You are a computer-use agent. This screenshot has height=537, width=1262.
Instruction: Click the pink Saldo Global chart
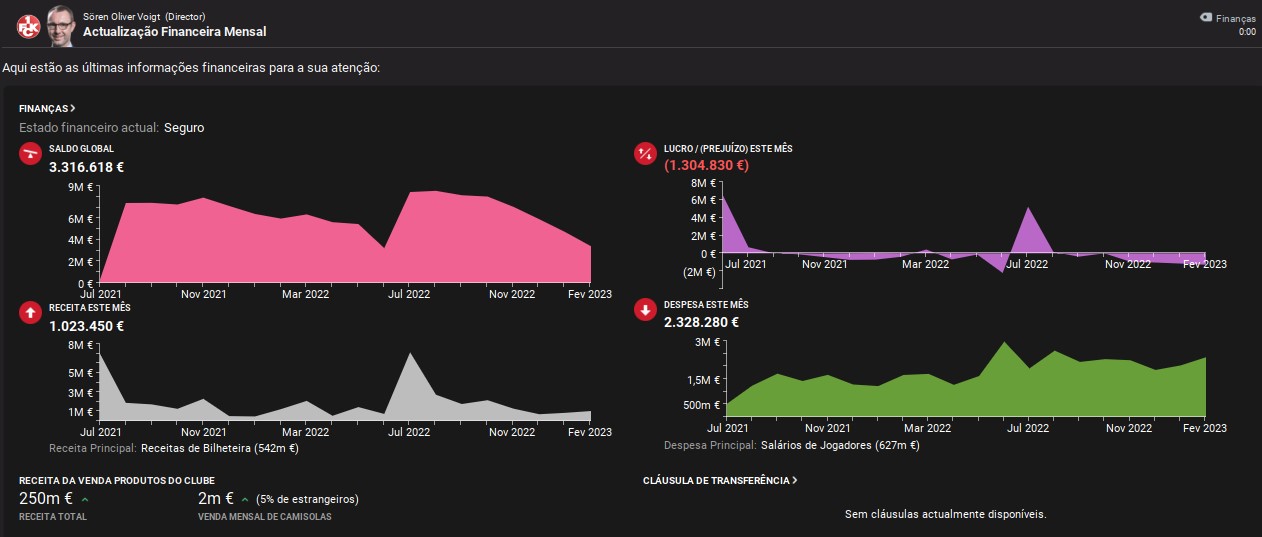pos(345,235)
